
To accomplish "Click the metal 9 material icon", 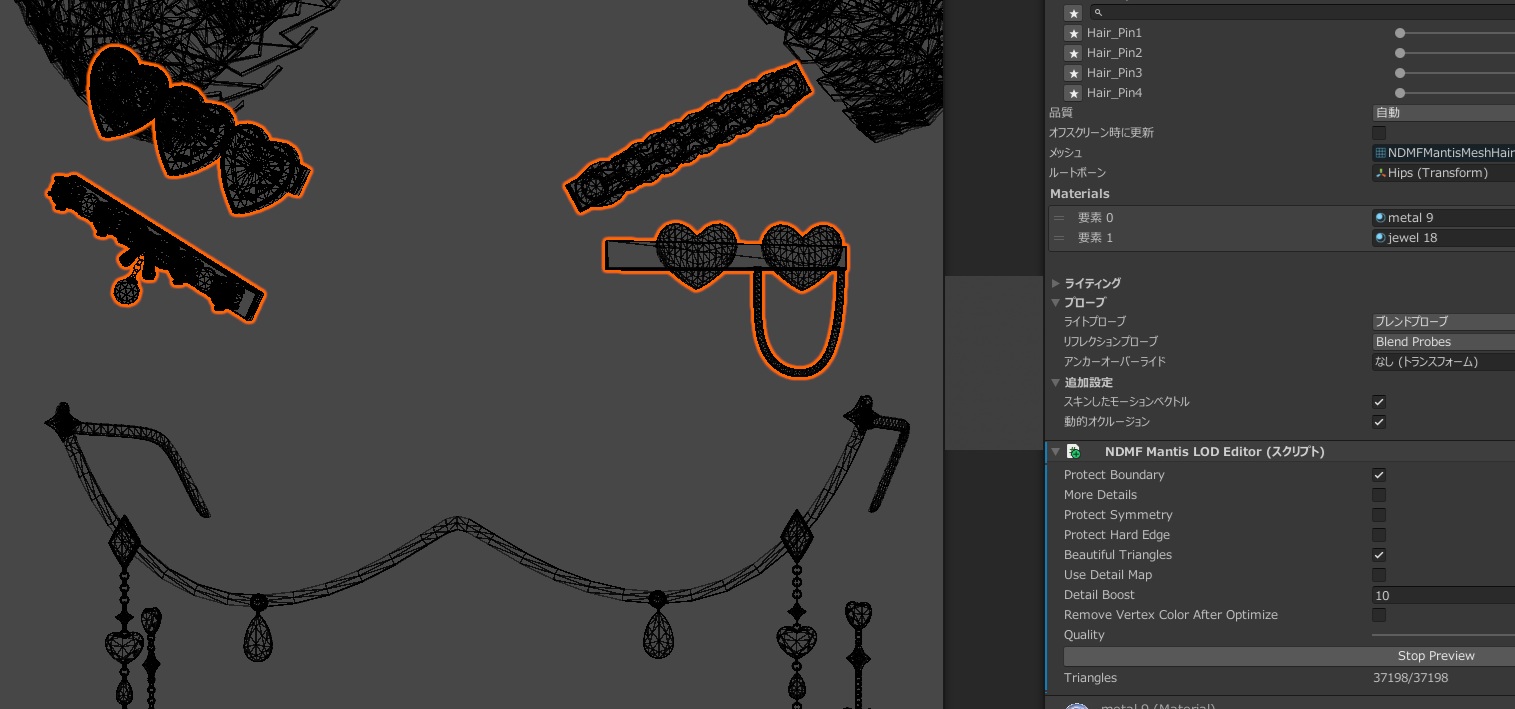I will [1380, 218].
